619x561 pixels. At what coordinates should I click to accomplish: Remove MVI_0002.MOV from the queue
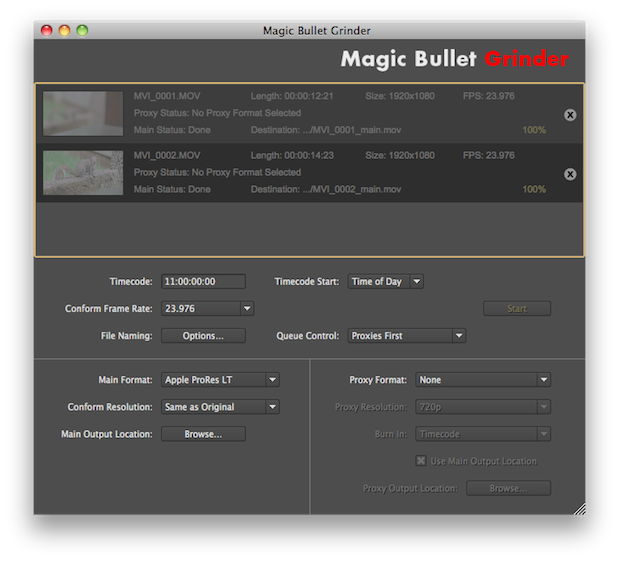click(x=570, y=174)
